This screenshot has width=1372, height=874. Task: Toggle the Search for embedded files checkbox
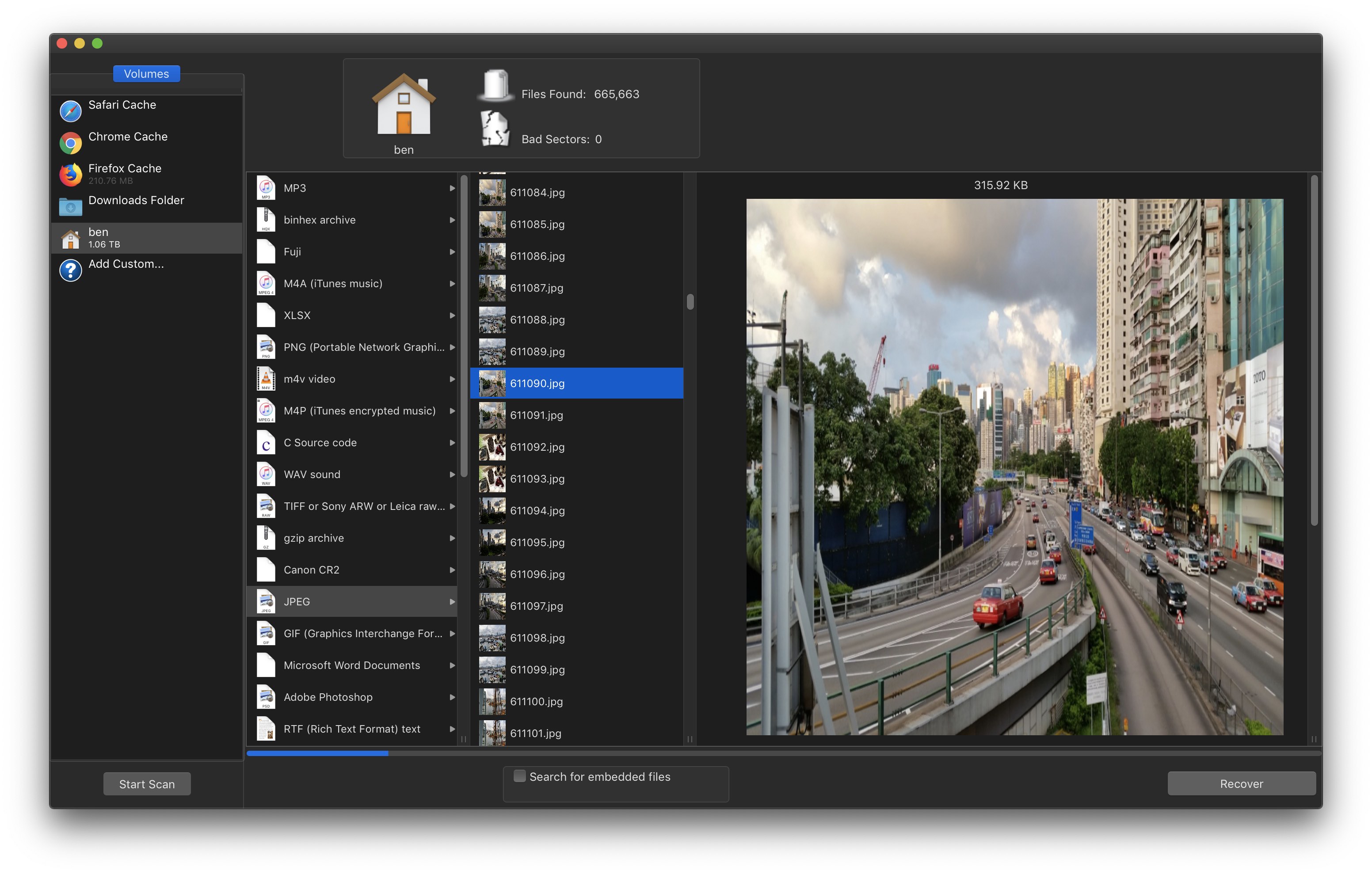[x=518, y=776]
